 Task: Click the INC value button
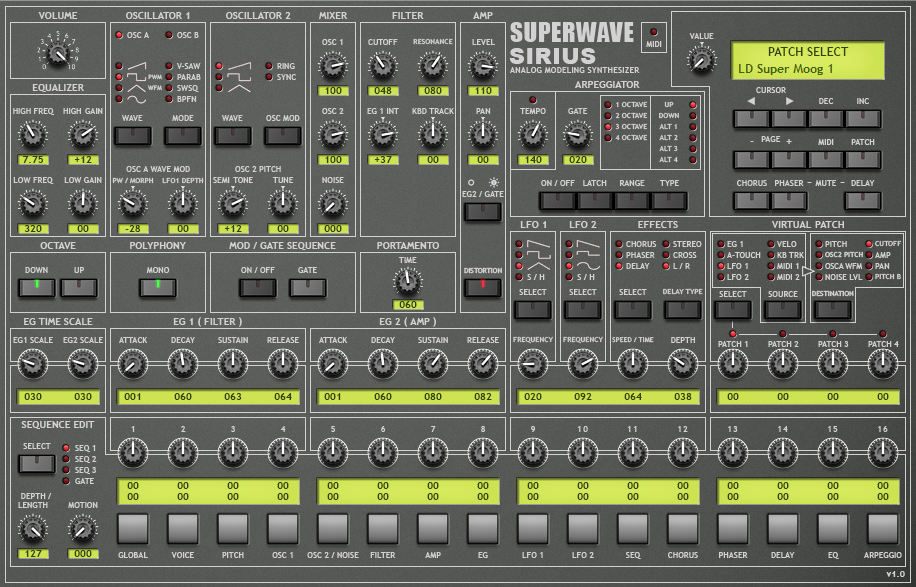pos(863,119)
